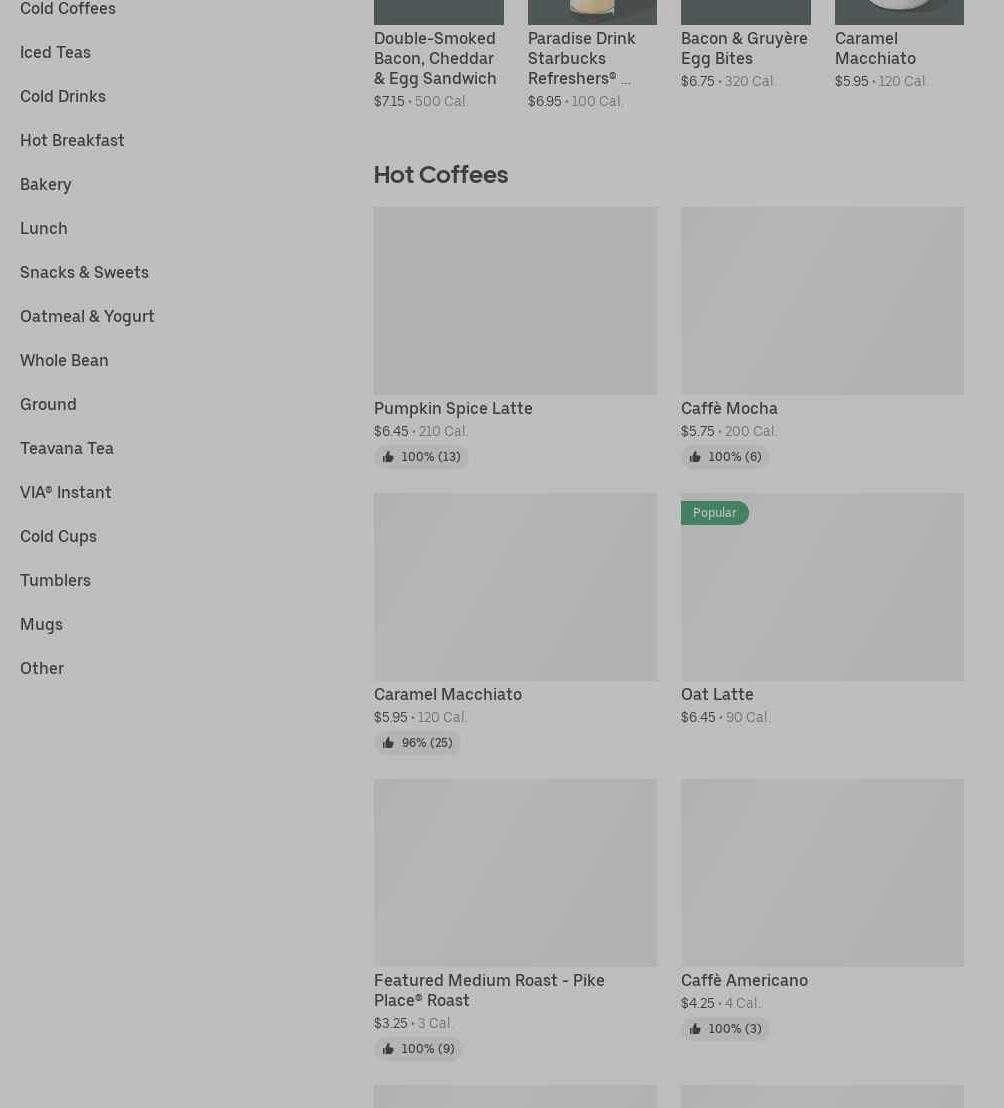This screenshot has width=1004, height=1108.
Task: Click the Caffè Mocha item title
Action: (x=729, y=408)
